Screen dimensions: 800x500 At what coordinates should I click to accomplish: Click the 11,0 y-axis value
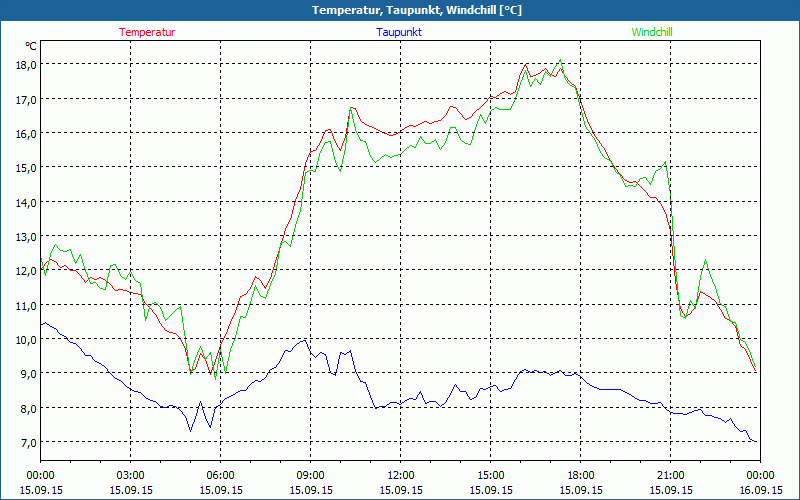[x=27, y=306]
